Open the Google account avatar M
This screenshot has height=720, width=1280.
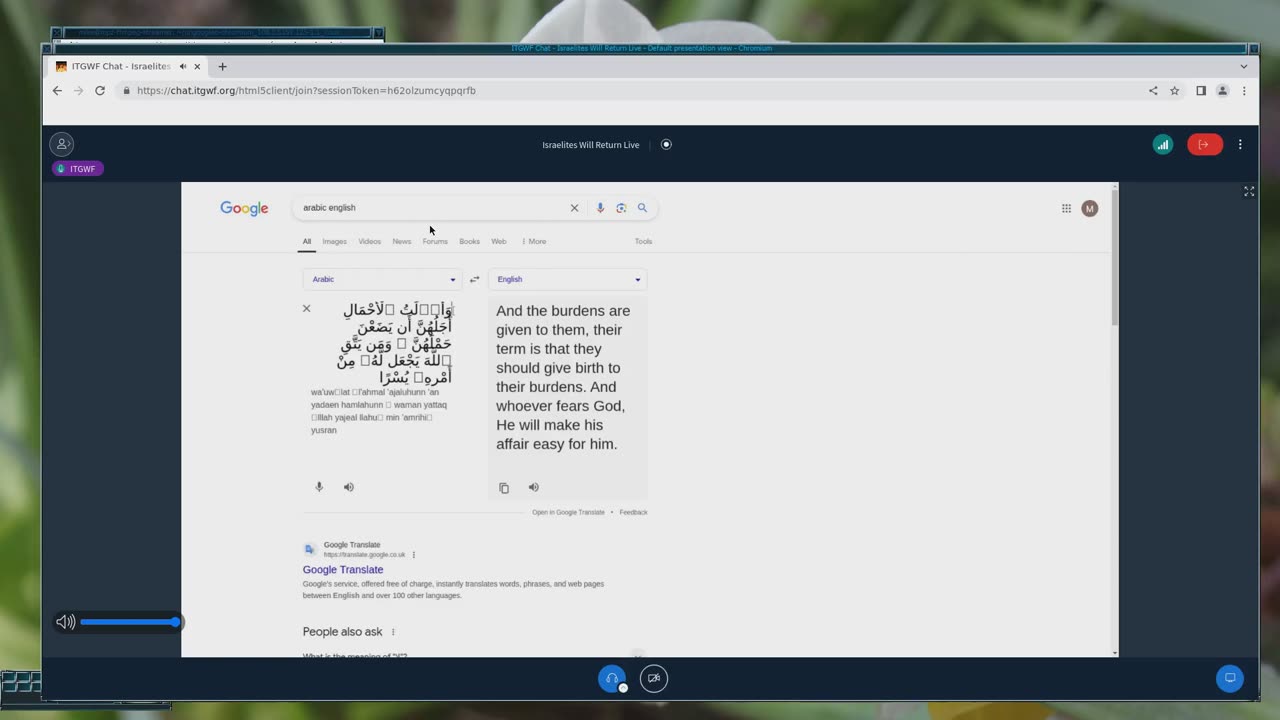tap(1090, 208)
